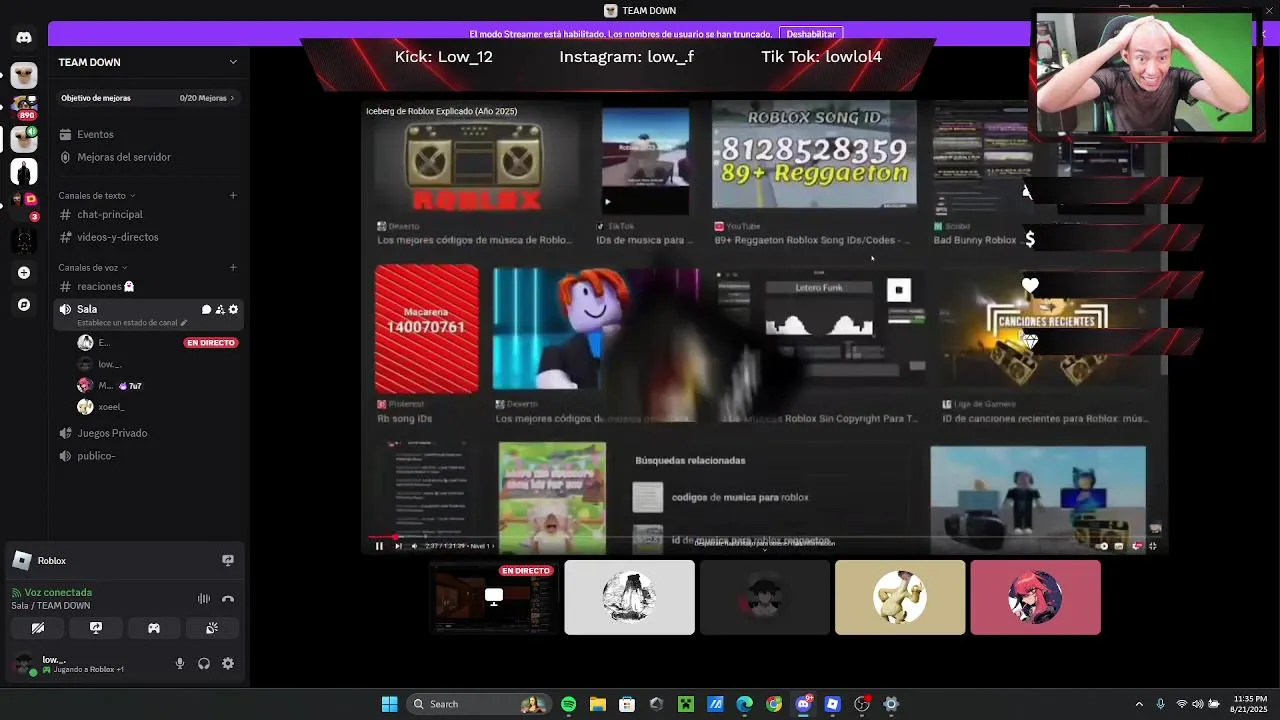Open clock showing 11:35 PM

tap(1250, 704)
